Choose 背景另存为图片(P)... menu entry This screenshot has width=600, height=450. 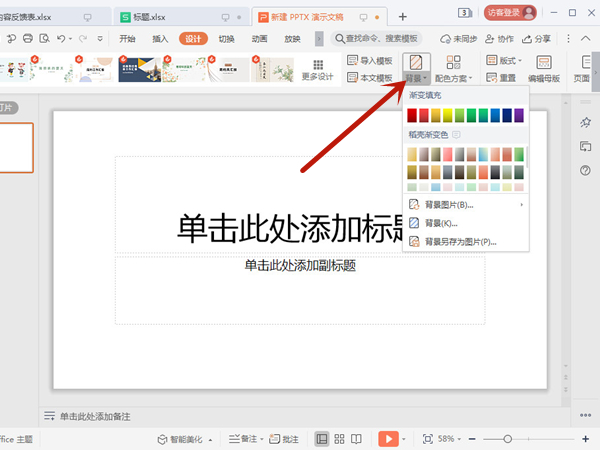(459, 241)
